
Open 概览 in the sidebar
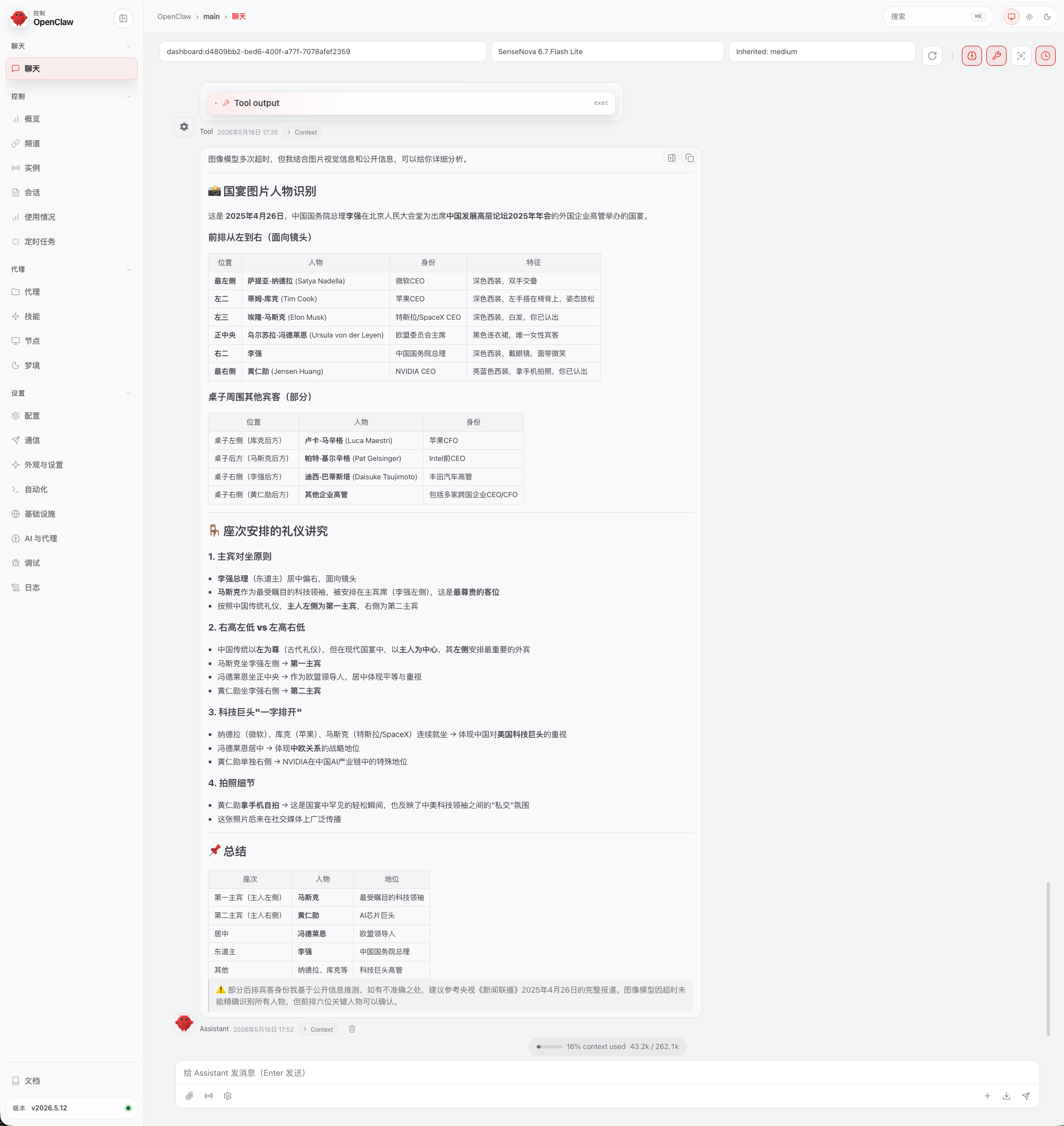click(71, 119)
